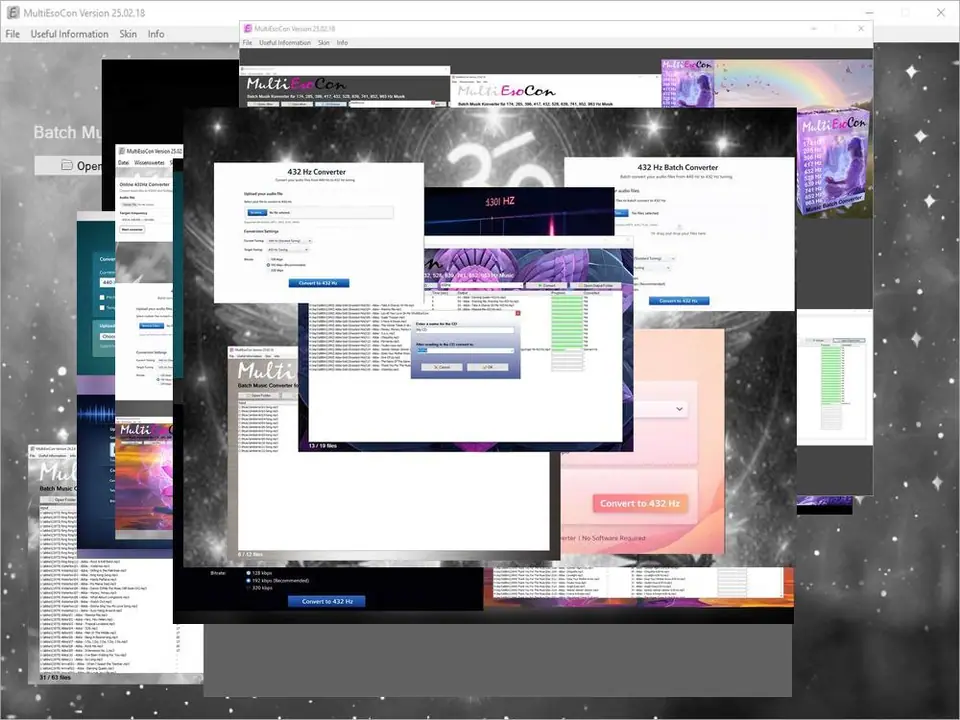Click the MultiEsoCon app icon in the title bar
The image size is (960, 720).
pyautogui.click(x=12, y=12)
